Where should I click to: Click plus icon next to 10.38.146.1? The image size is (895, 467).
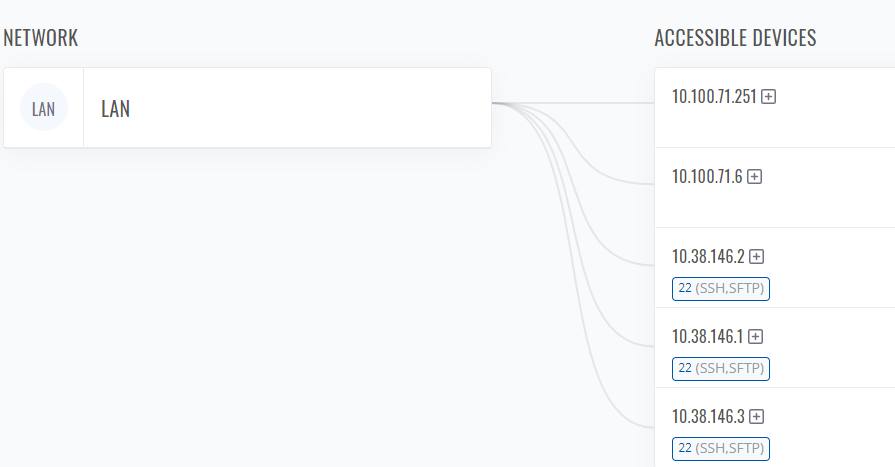[x=755, y=336]
